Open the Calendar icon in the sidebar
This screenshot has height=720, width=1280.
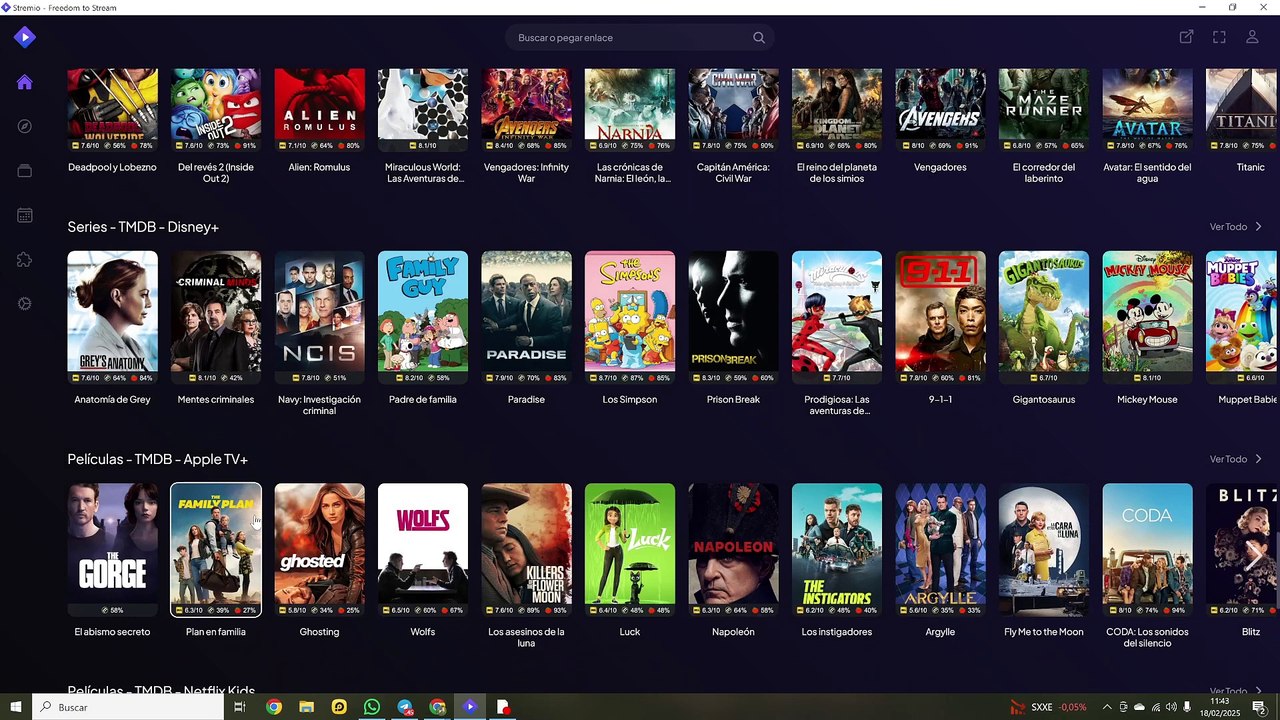point(25,215)
